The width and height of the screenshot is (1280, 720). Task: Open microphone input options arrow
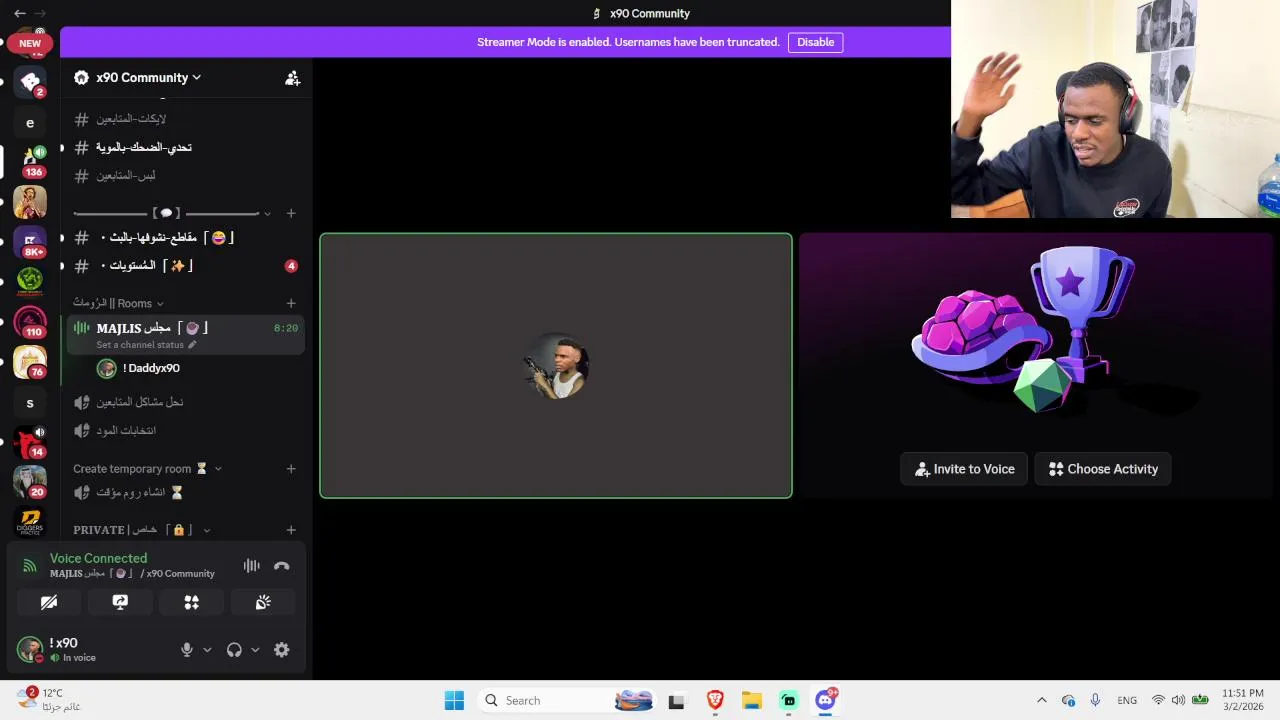coord(207,650)
